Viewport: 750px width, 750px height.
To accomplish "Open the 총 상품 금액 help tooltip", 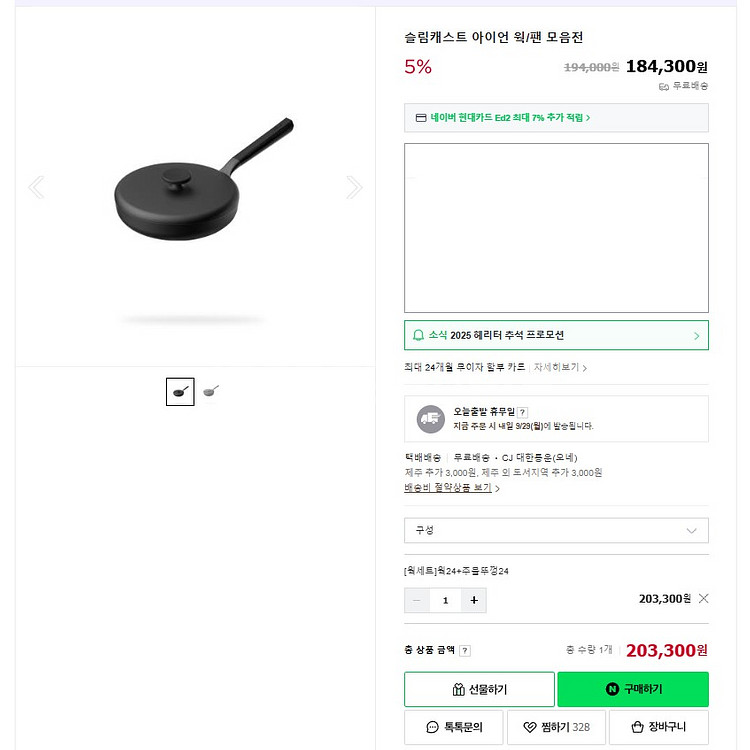I will coord(465,651).
